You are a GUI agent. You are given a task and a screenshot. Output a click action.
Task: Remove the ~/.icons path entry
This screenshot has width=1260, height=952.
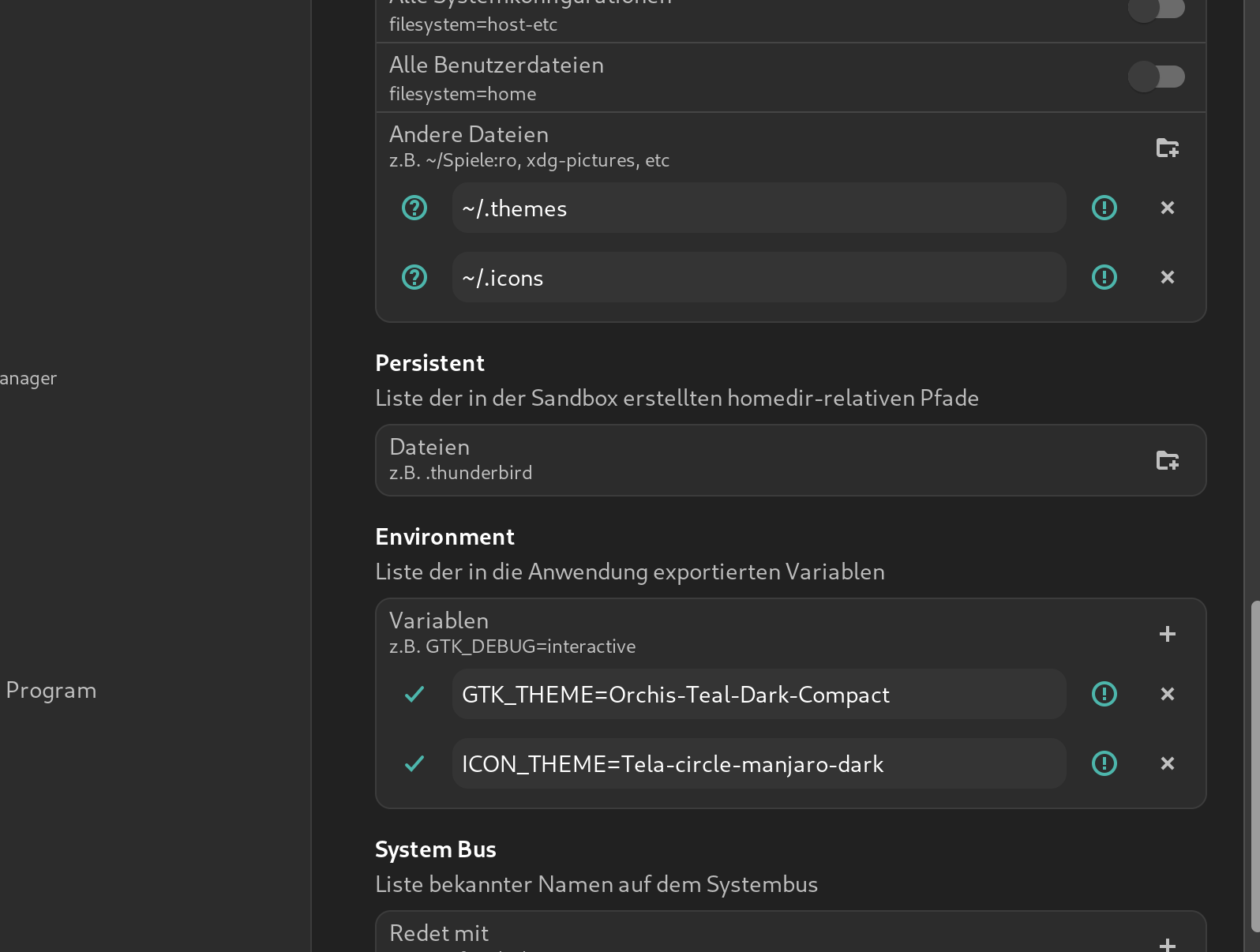pyautogui.click(x=1167, y=277)
